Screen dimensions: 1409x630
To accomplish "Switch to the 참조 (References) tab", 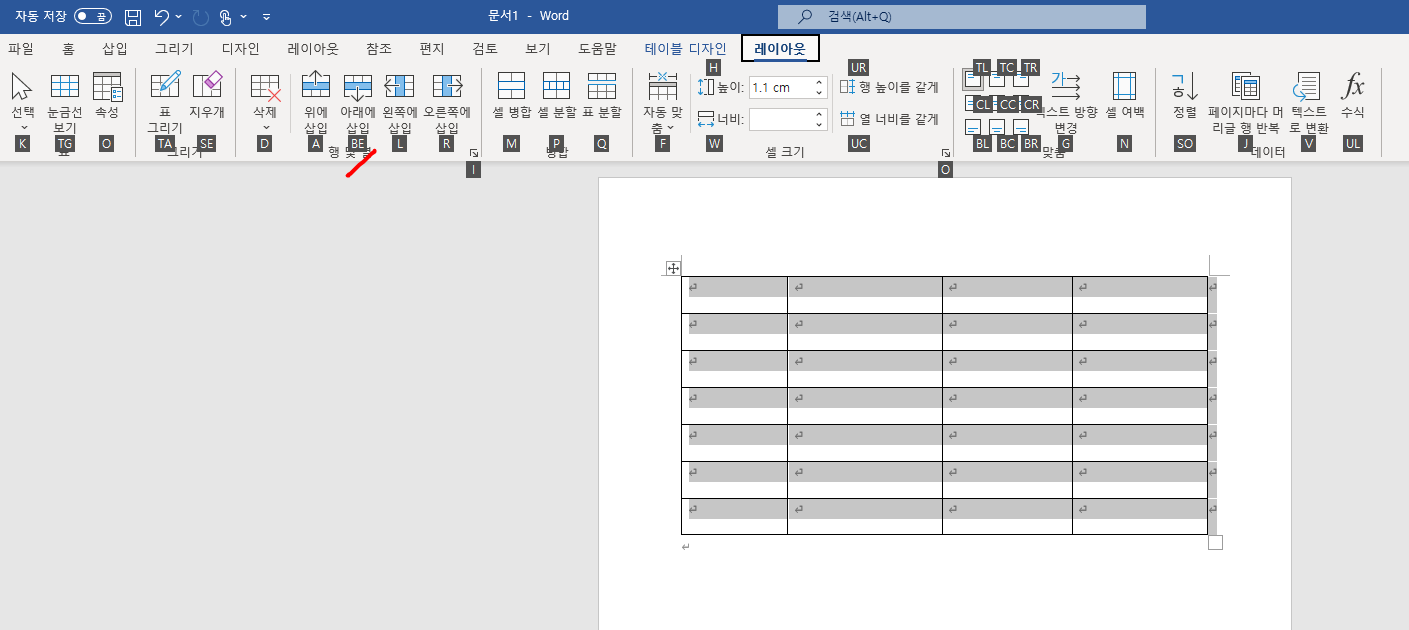I will (379, 48).
